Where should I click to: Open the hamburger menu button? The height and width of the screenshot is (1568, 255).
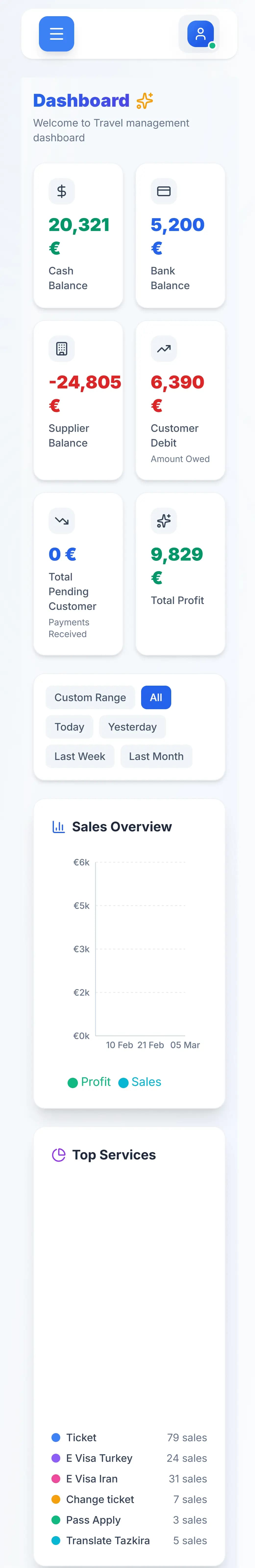pos(57,34)
